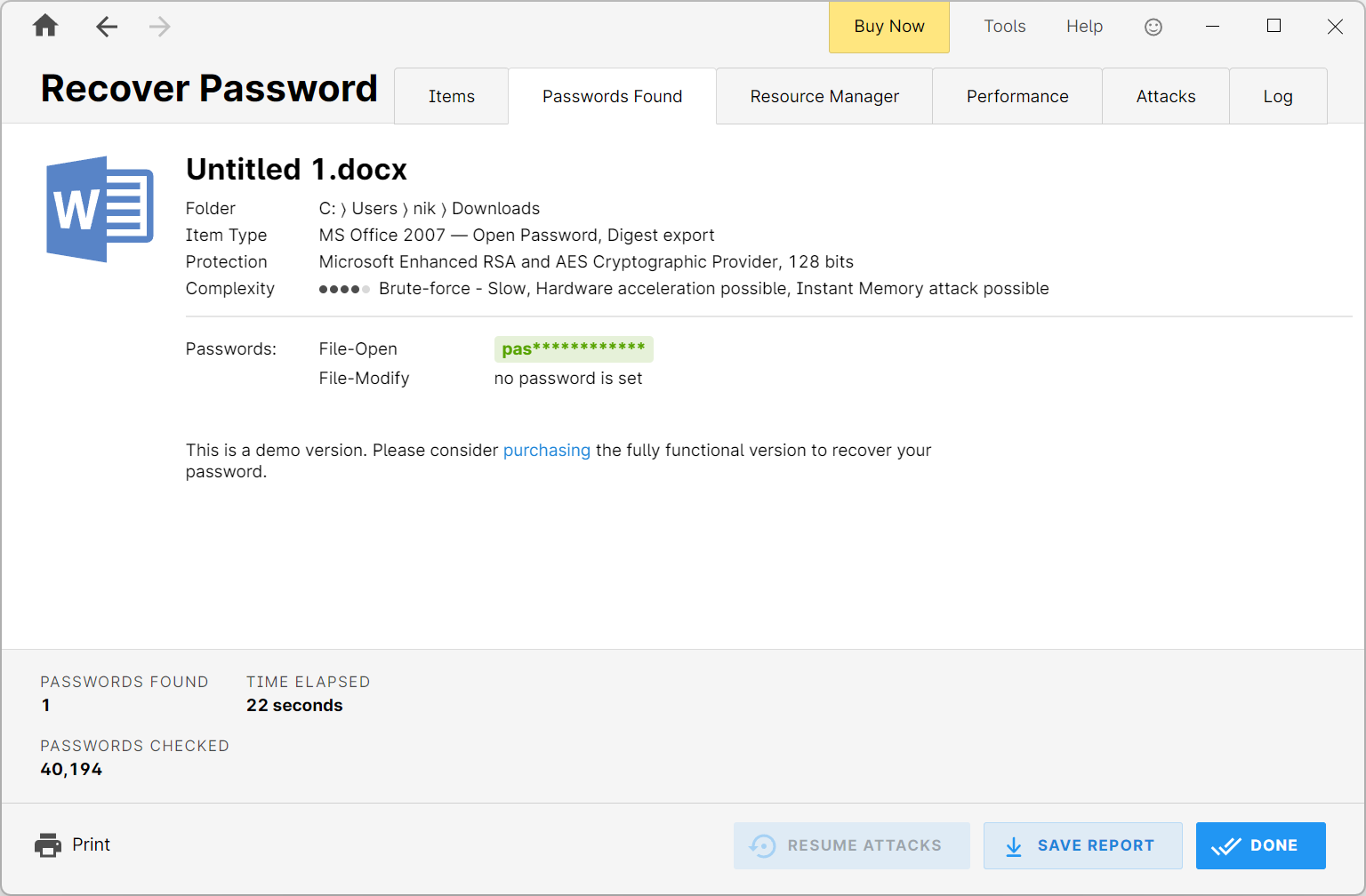1366x896 pixels.
Task: Click the Downloads folder in path
Action: tap(496, 209)
